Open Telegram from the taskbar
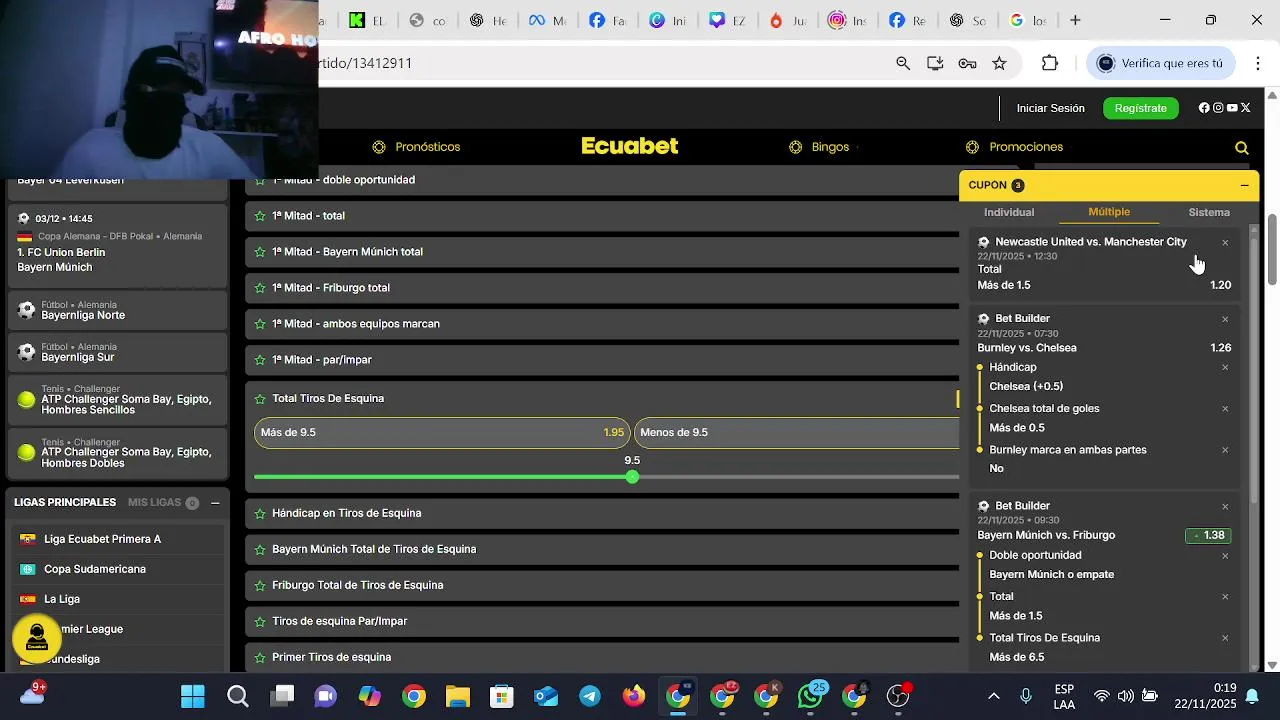Screen dimensions: 1280x720 coord(590,696)
